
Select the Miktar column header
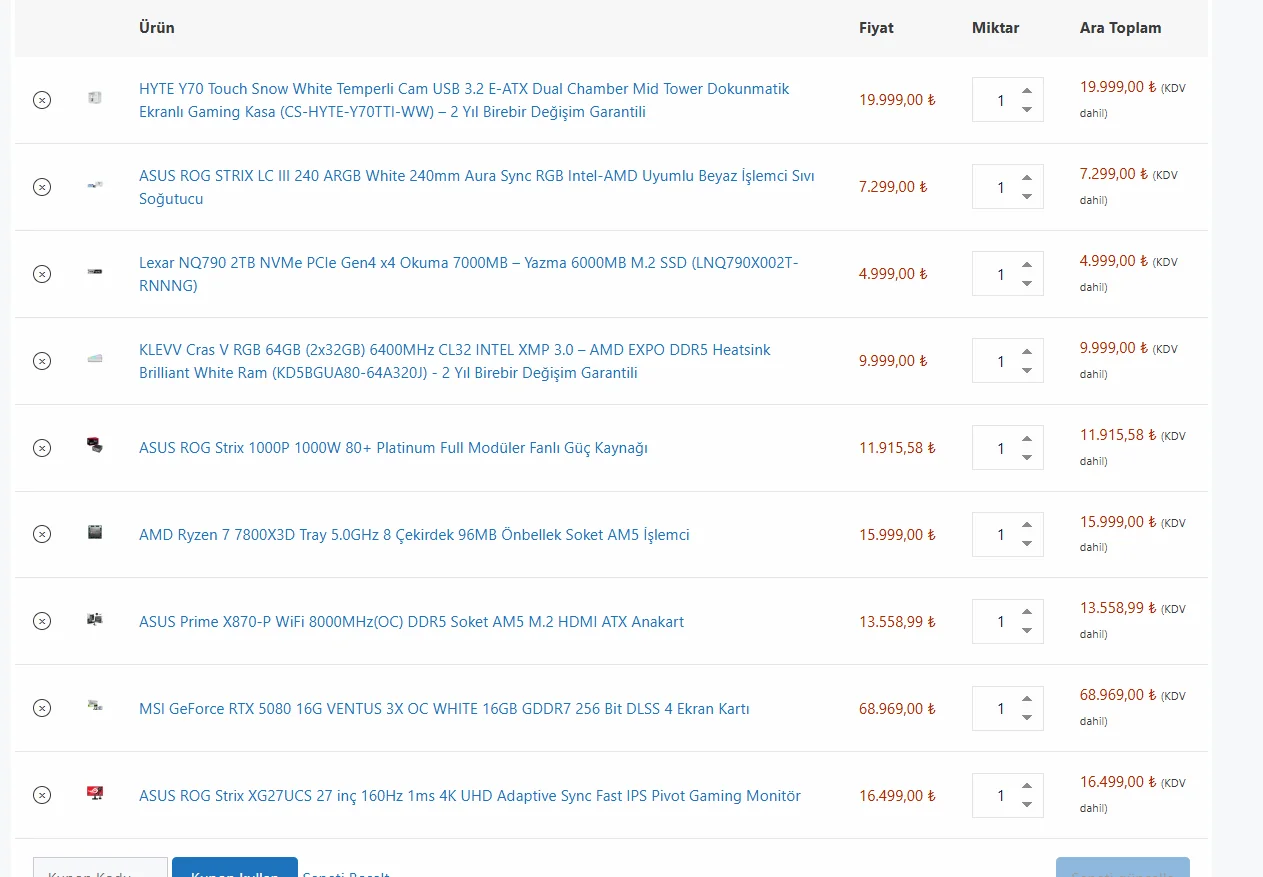(995, 28)
